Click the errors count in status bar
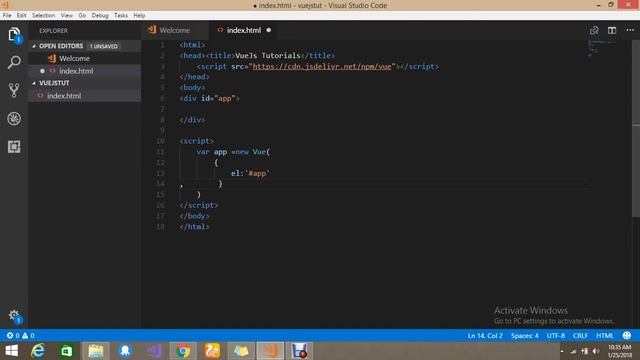This screenshot has height=360, width=640. click(13, 336)
